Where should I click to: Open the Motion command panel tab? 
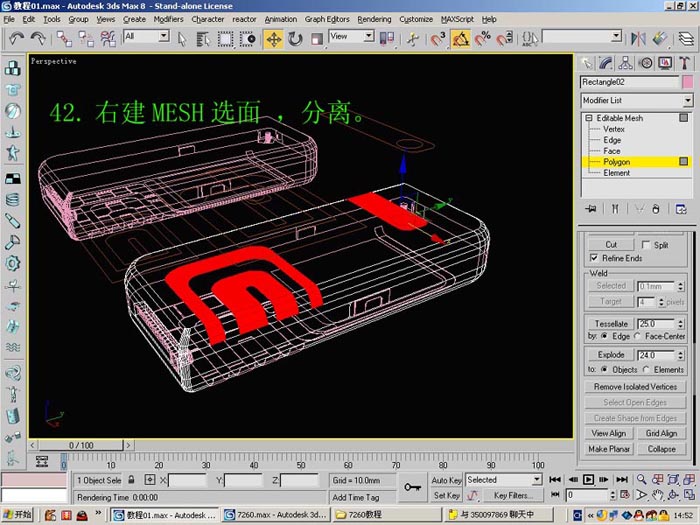(646, 63)
